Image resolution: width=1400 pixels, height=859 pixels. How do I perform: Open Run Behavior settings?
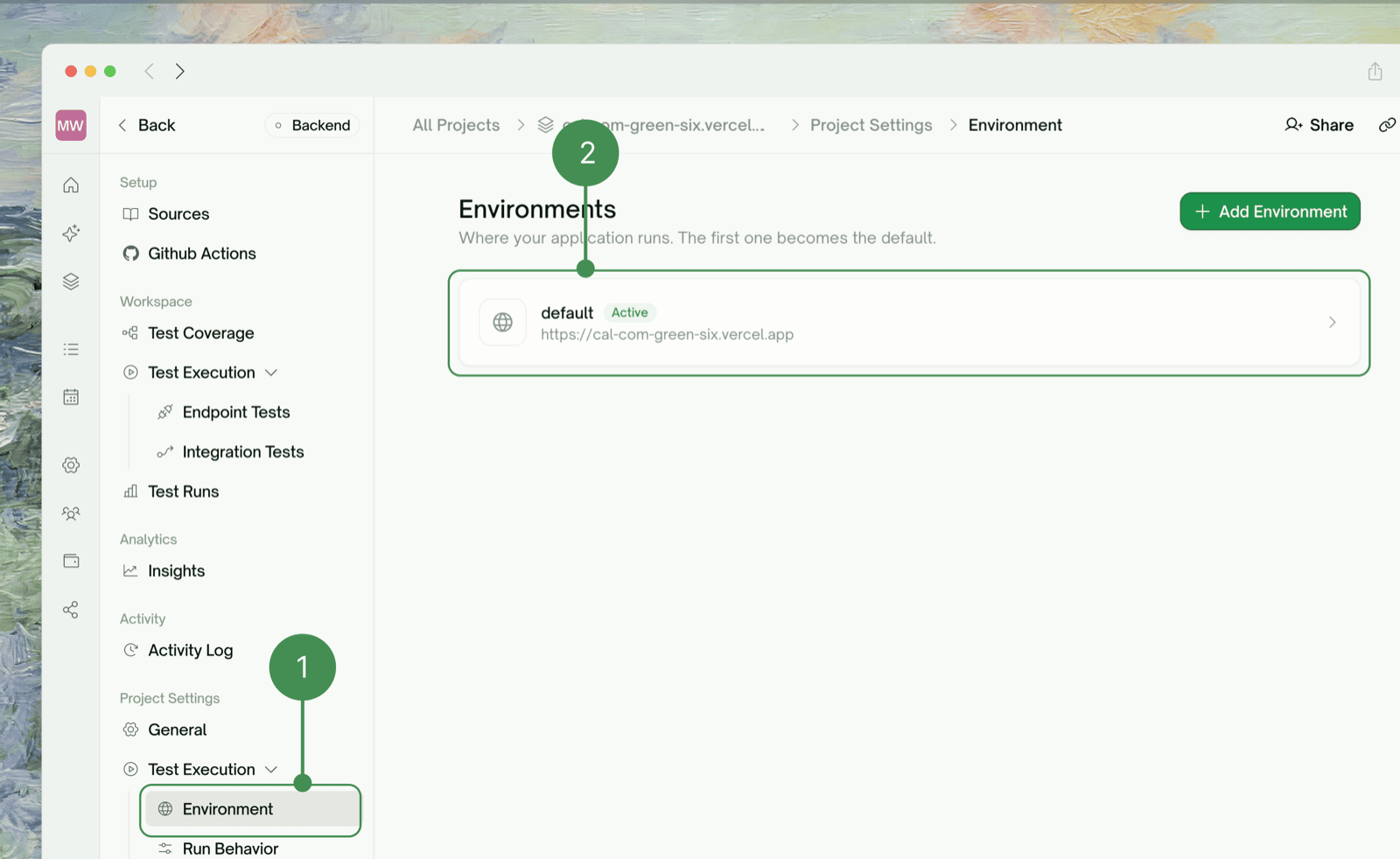coord(230,849)
